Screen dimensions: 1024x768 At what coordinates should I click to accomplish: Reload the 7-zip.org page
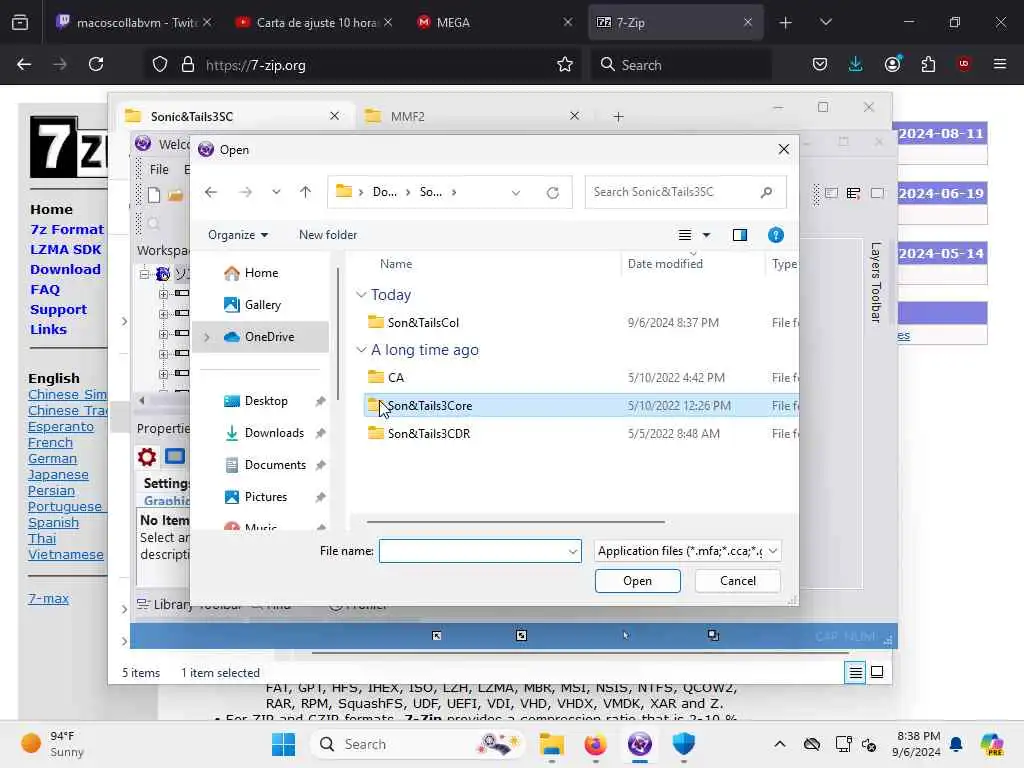click(96, 64)
